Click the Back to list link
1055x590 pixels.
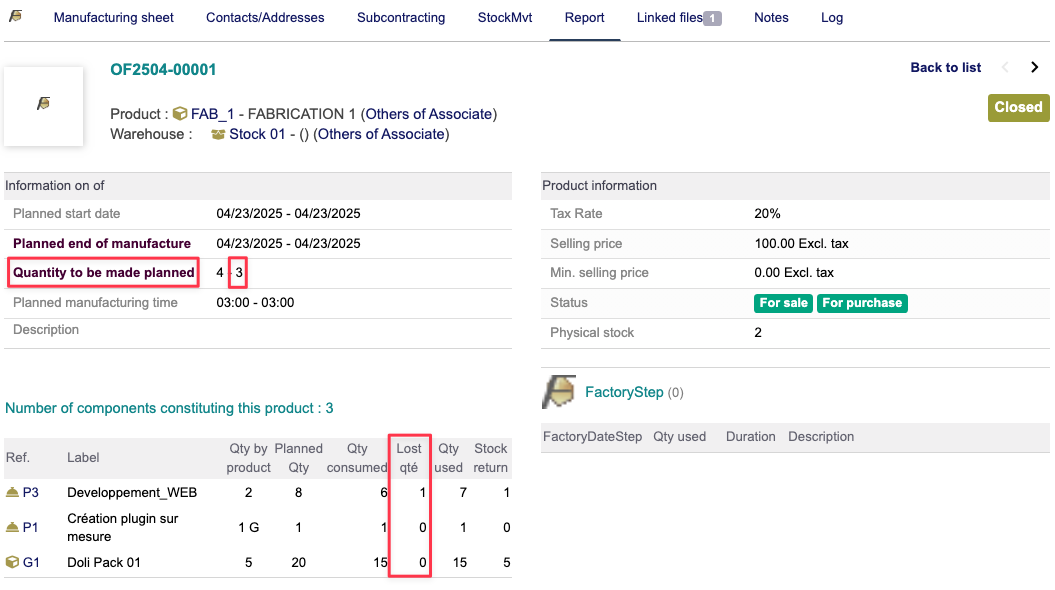945,68
